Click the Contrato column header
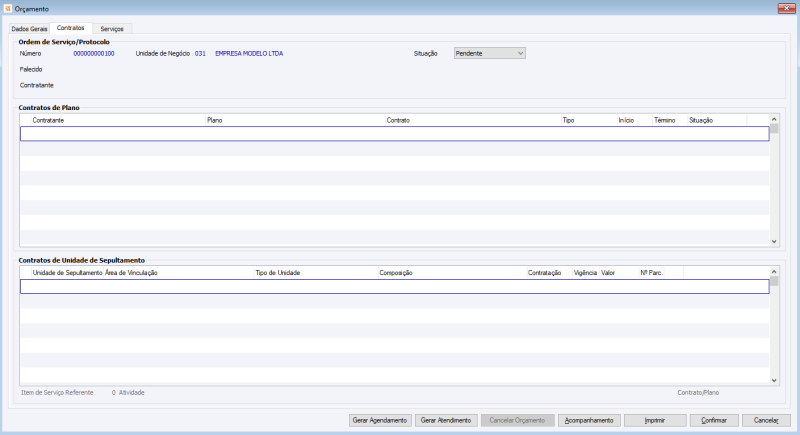The height and width of the screenshot is (435, 800). pos(473,120)
